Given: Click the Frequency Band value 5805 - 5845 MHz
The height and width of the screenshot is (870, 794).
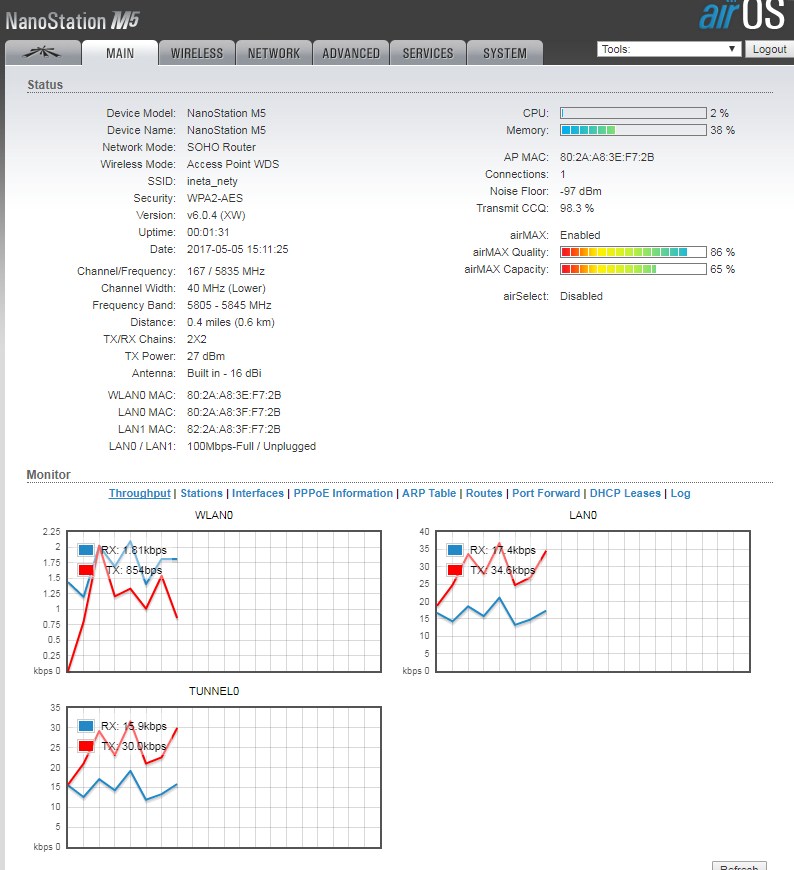Looking at the screenshot, I should click(229, 305).
